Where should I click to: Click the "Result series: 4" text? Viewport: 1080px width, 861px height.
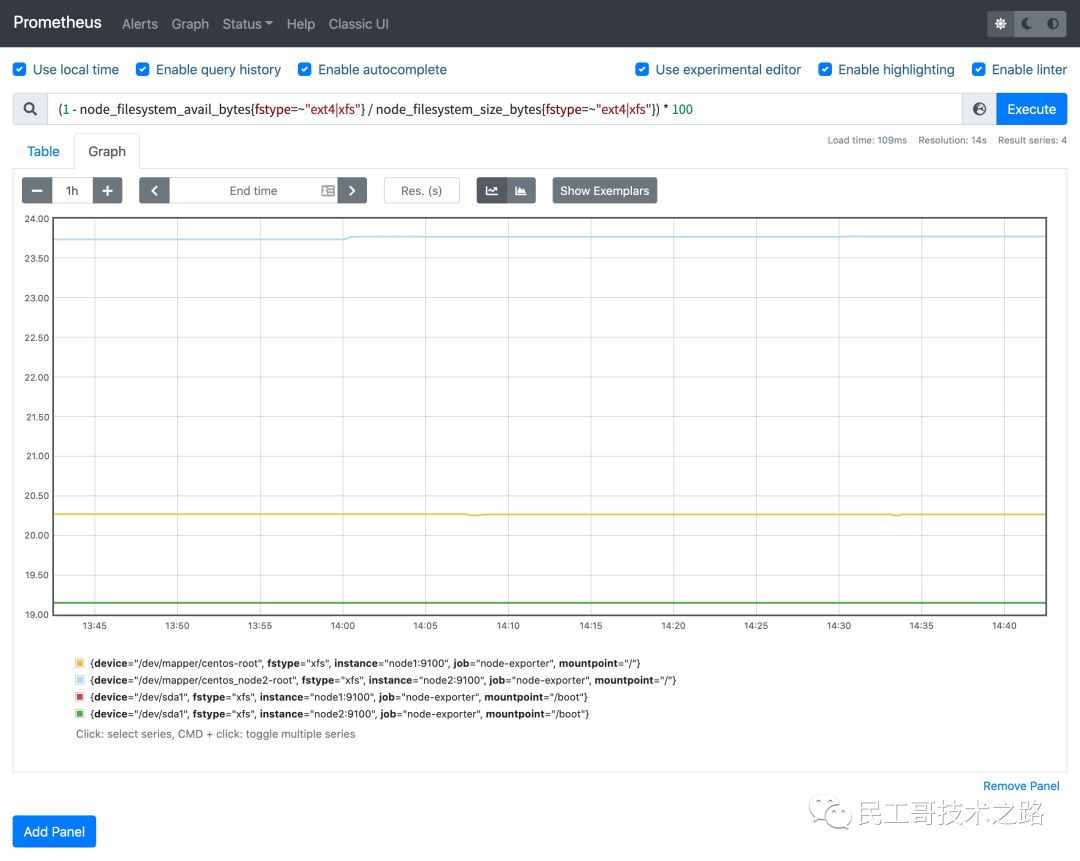tap(1032, 141)
